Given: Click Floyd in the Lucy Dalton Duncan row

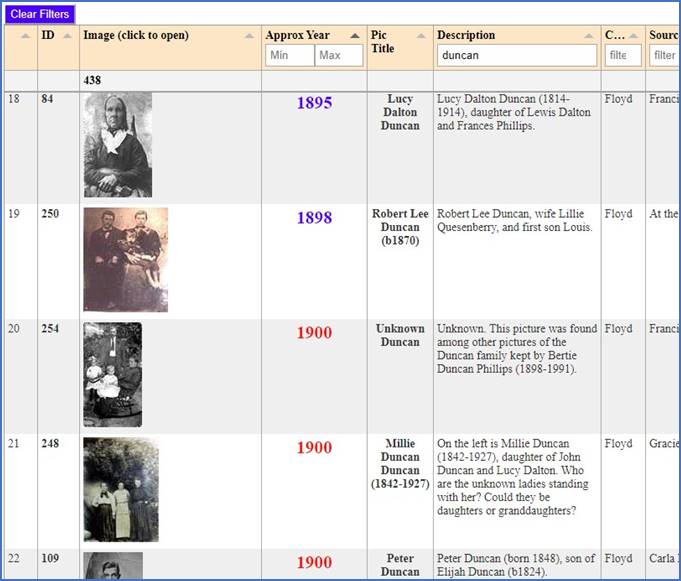Looking at the screenshot, I should [x=618, y=99].
